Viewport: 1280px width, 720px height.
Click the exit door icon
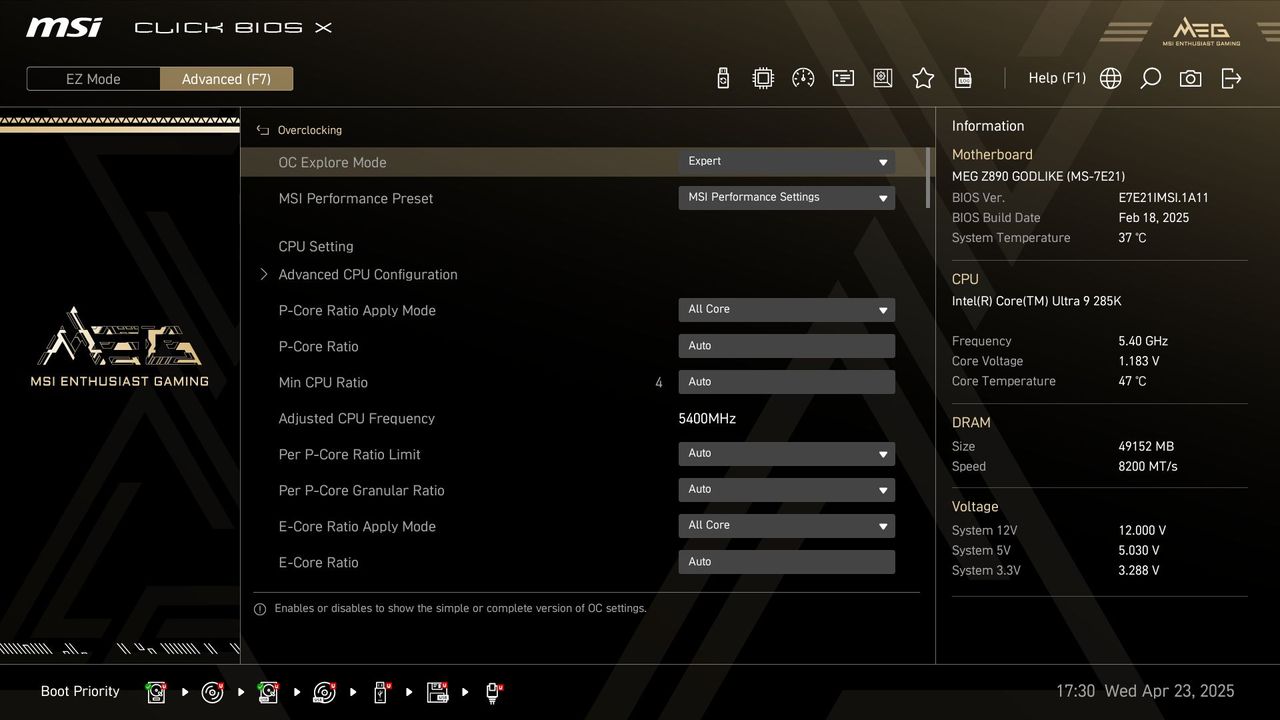pos(1231,78)
